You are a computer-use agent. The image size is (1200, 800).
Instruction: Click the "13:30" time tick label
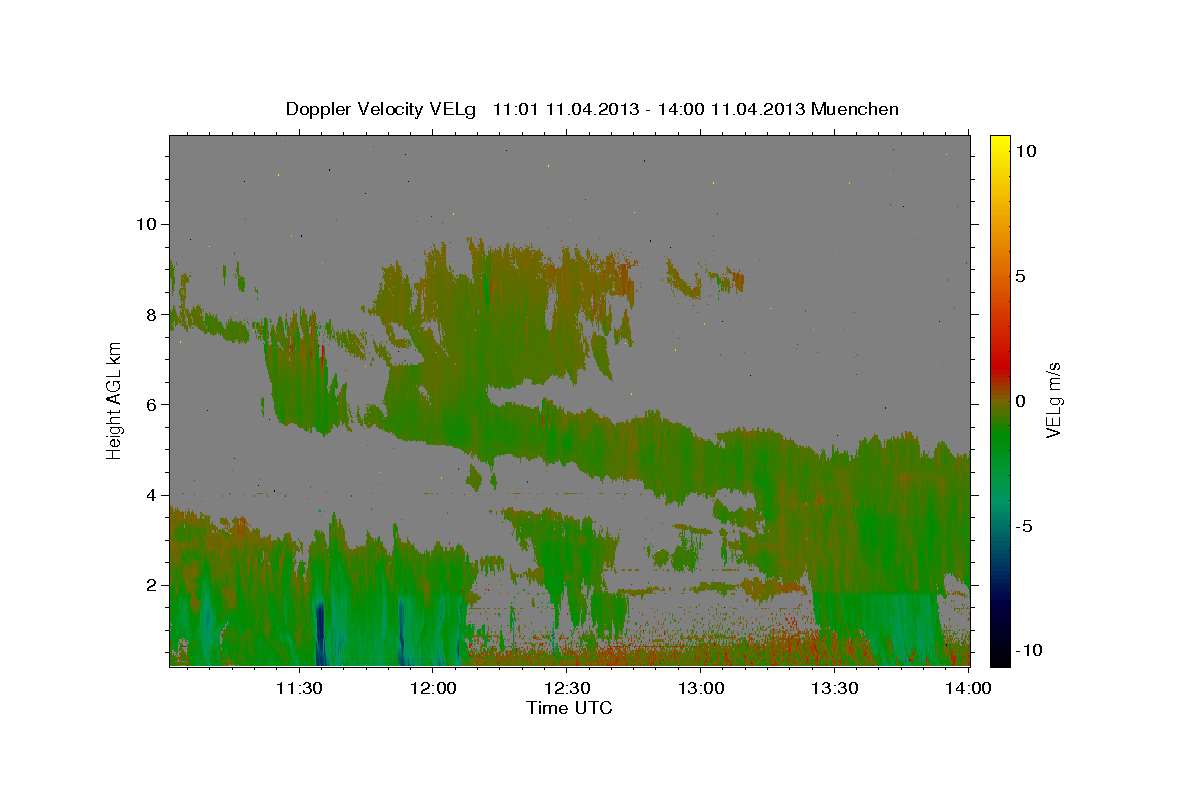(x=835, y=688)
